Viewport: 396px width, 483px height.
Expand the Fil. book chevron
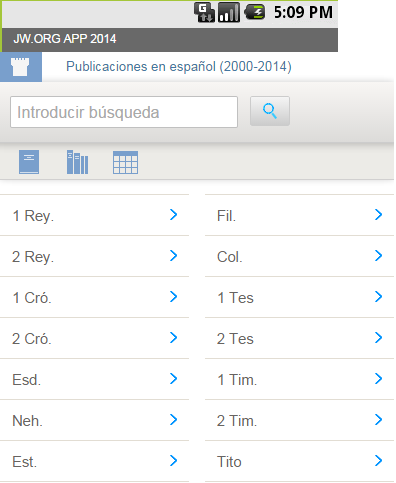pos(378,215)
